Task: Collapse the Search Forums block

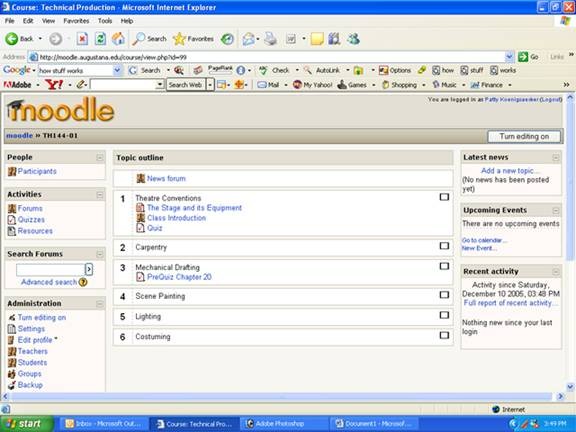Action: (100, 254)
